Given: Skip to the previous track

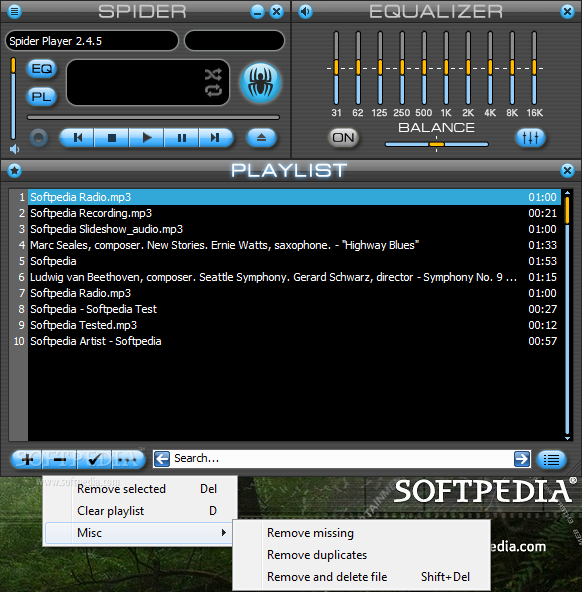Looking at the screenshot, I should 77,138.
